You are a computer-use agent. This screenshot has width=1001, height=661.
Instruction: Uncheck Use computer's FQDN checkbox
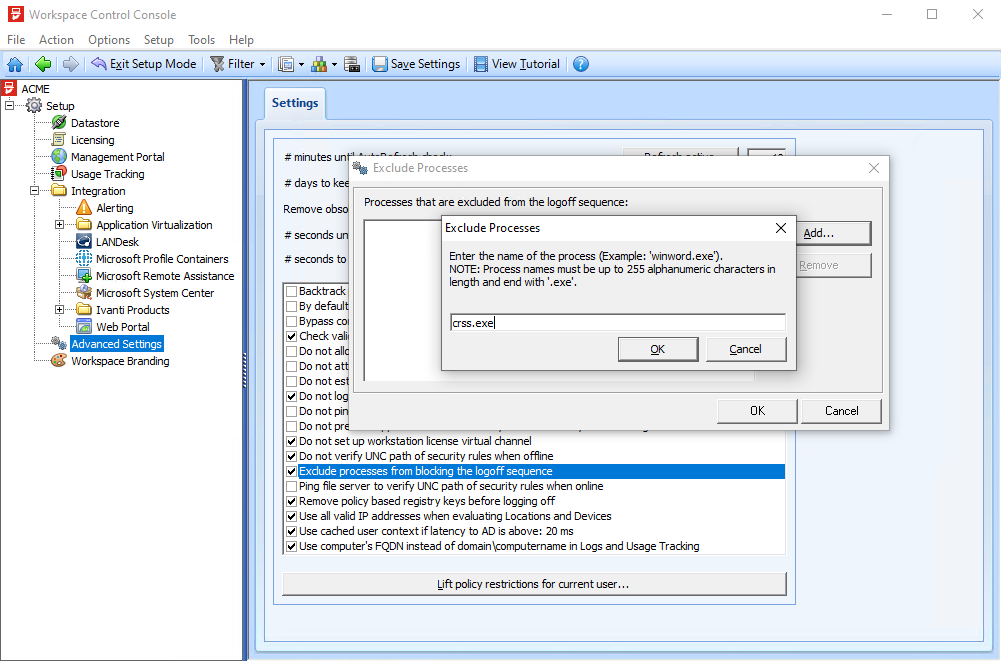[292, 546]
